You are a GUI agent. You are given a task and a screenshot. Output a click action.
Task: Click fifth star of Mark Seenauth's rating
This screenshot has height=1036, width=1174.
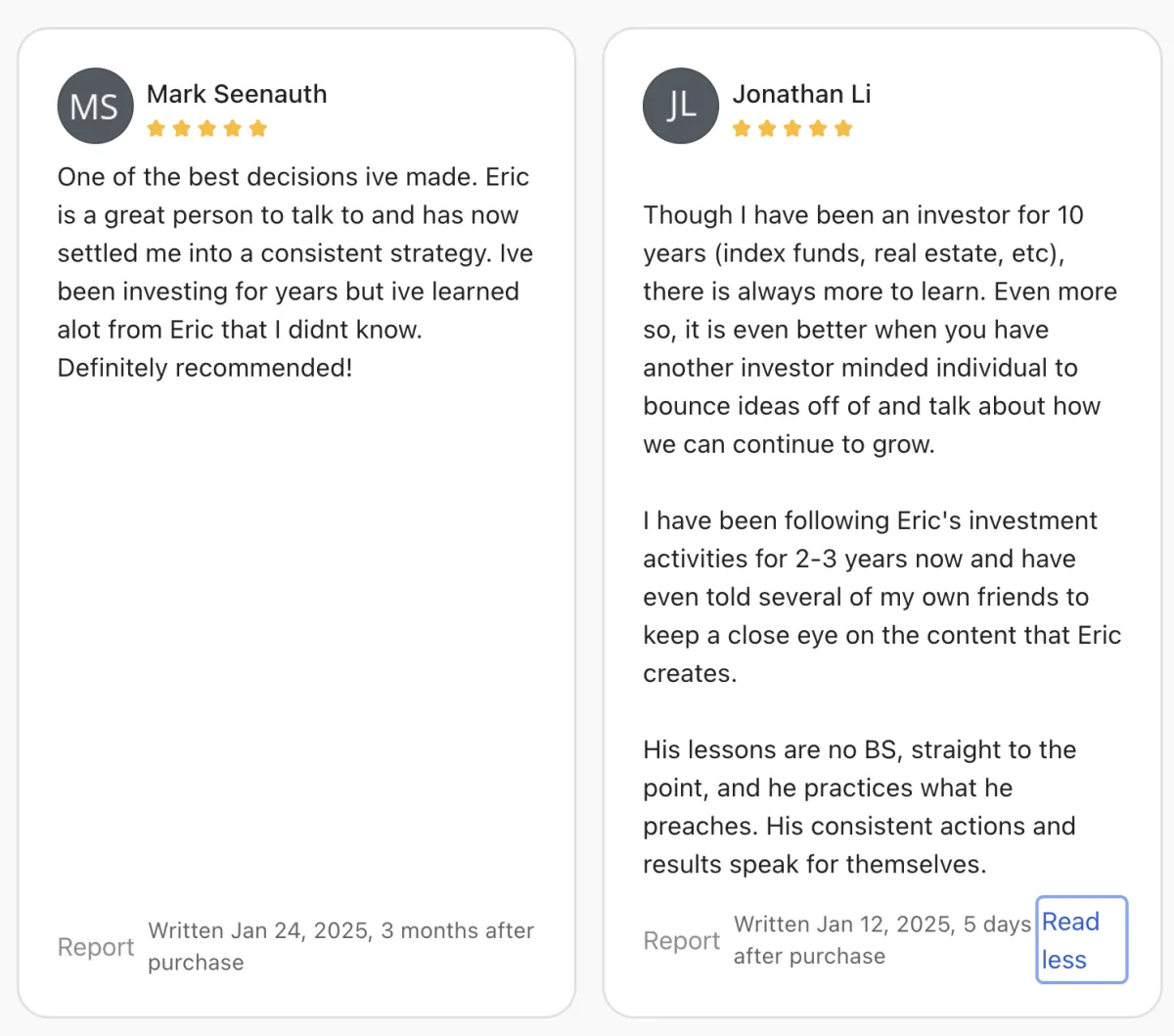[258, 128]
